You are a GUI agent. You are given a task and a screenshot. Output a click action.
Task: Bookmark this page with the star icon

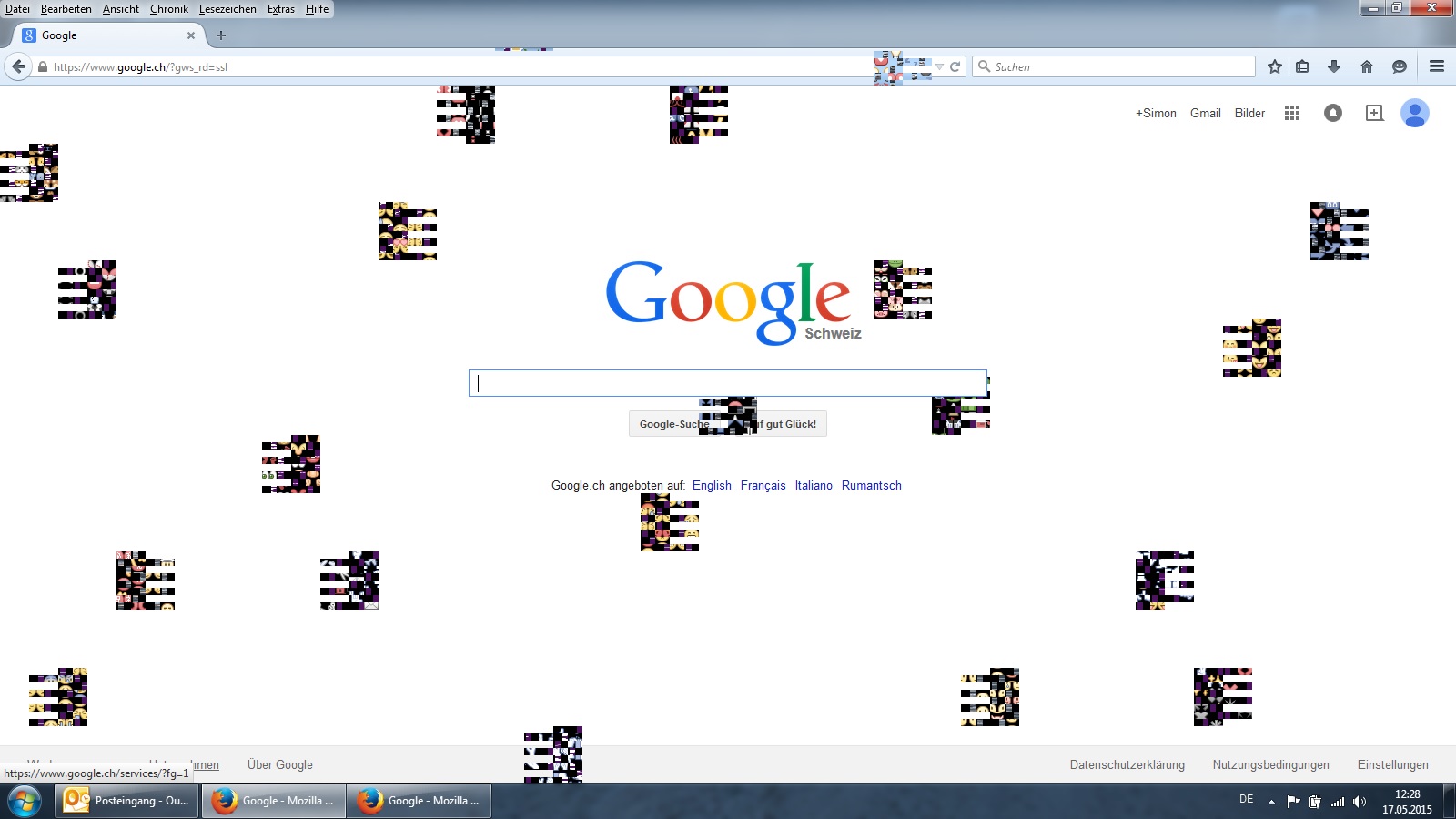1275,66
